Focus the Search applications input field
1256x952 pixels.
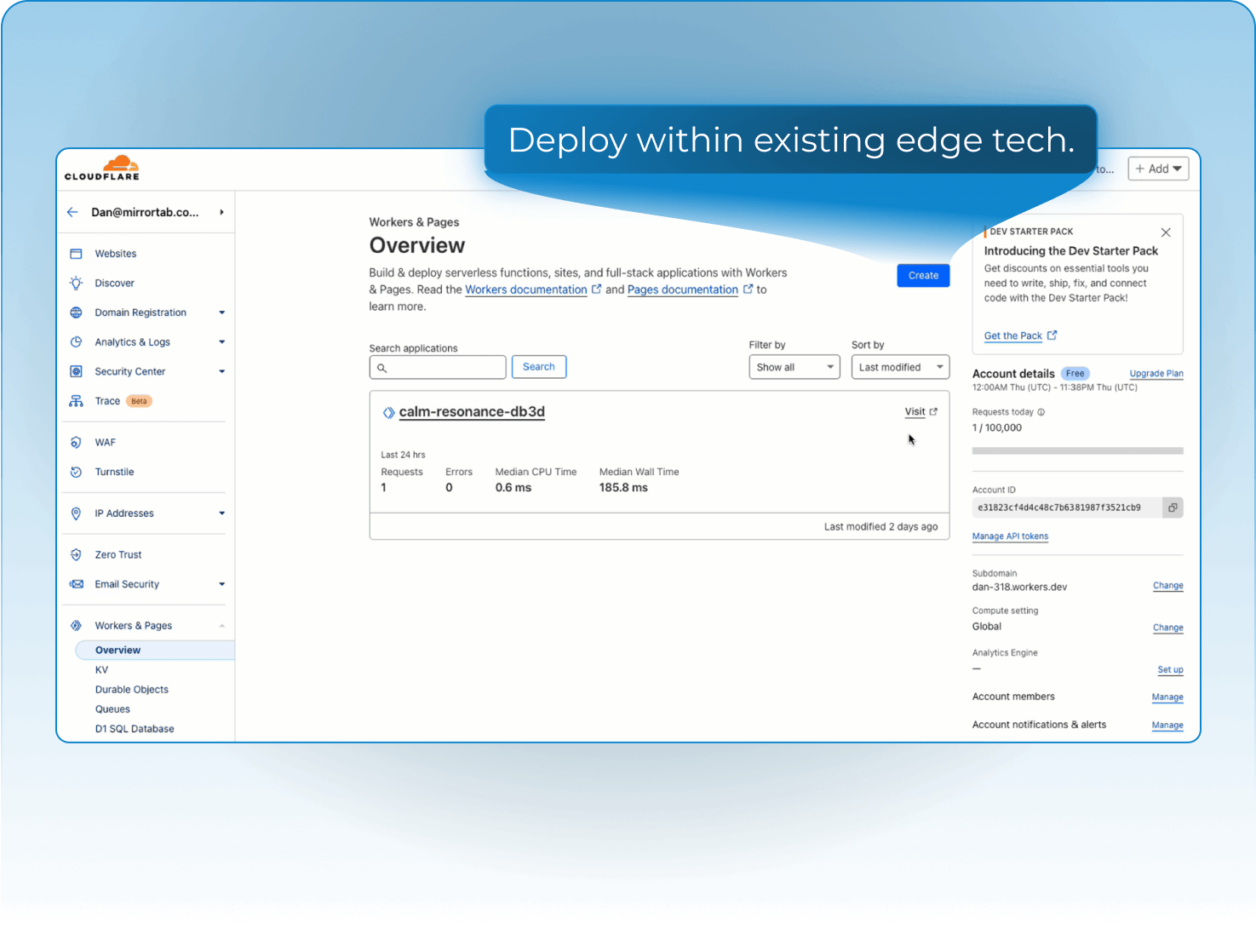click(438, 367)
